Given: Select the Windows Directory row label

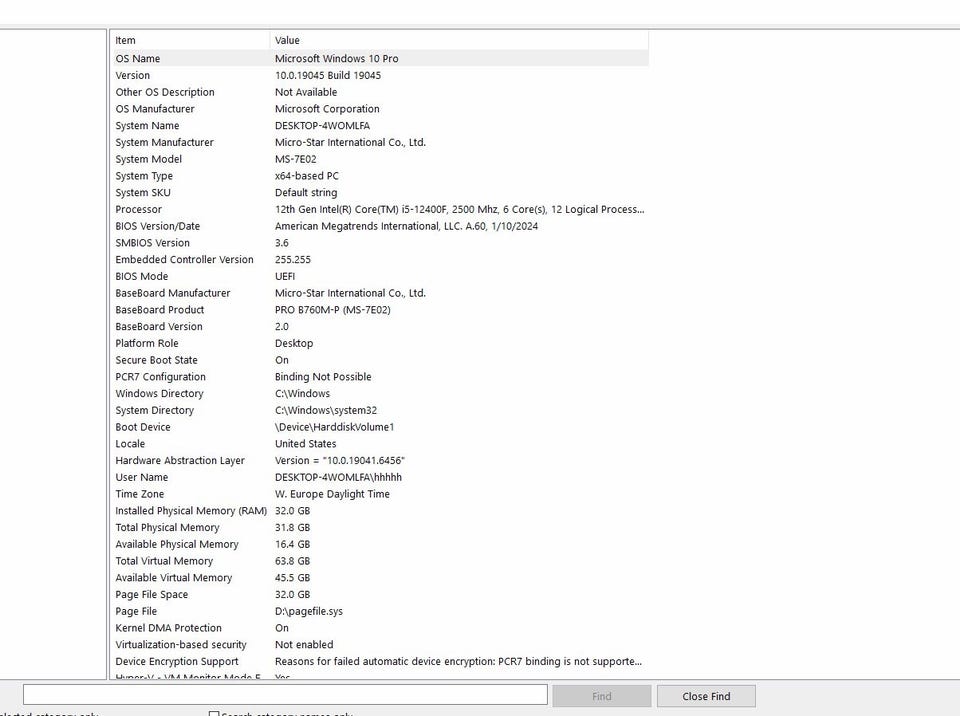Looking at the screenshot, I should 159,393.
